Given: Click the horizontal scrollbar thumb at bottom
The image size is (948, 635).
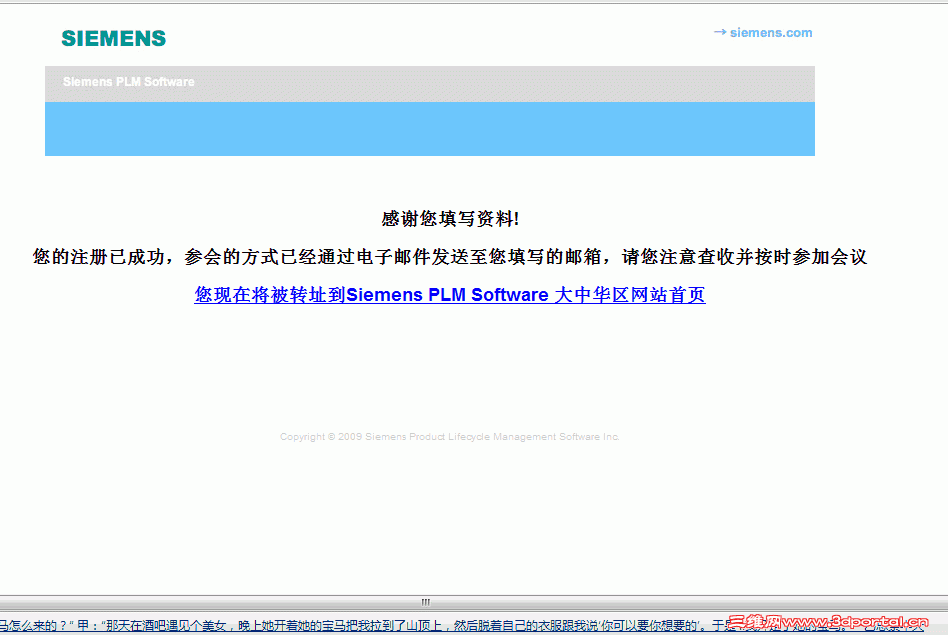Looking at the screenshot, I should pyautogui.click(x=430, y=601).
